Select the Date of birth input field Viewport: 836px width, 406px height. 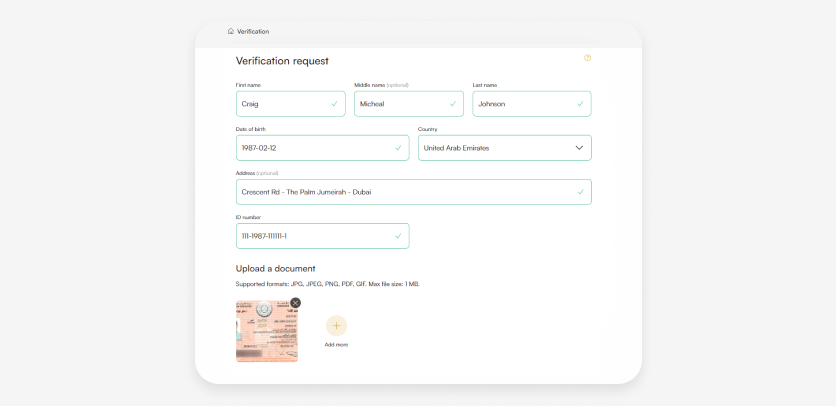310,148
